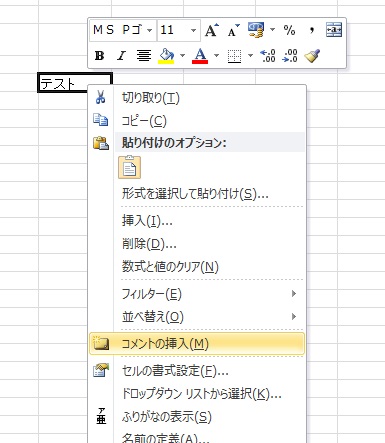
Task: Click the furigana display icon
Action: point(101,416)
